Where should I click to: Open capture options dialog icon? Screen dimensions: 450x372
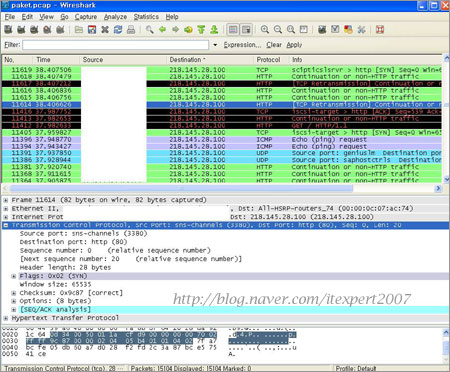pyautogui.click(x=21, y=30)
